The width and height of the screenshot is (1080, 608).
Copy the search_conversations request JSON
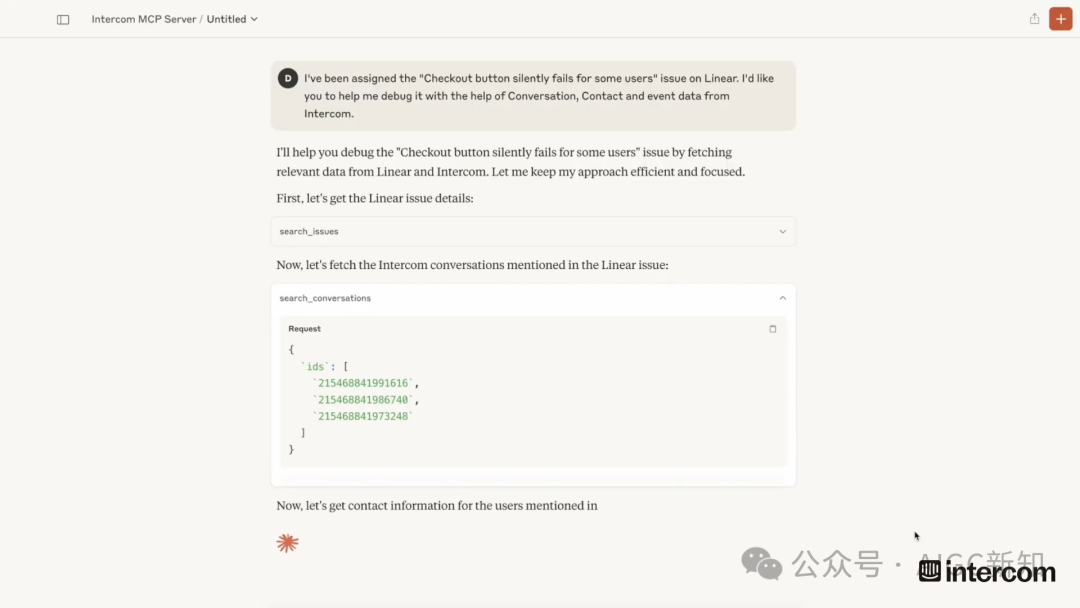pyautogui.click(x=772, y=329)
